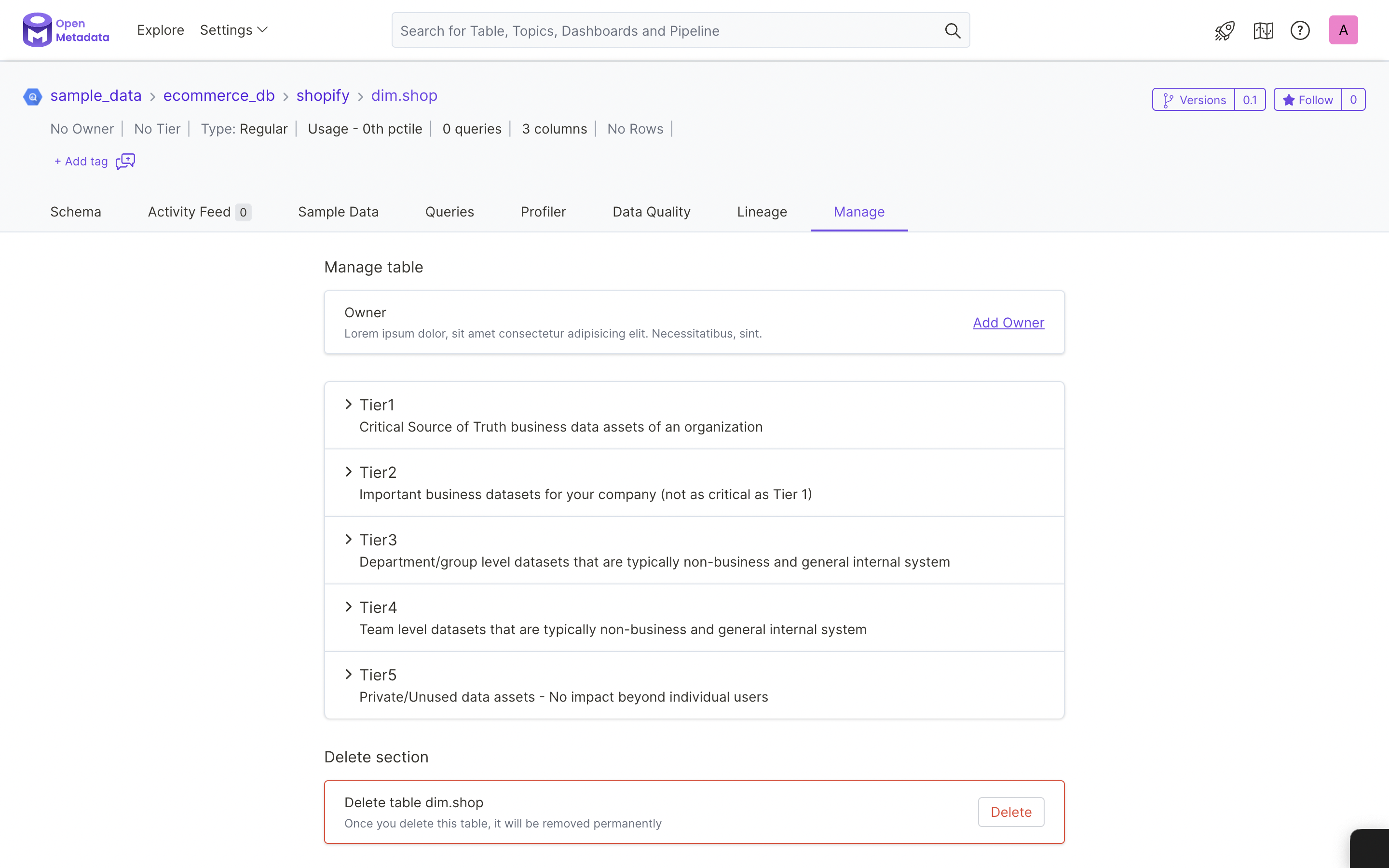Open the user profile avatar A
The width and height of the screenshot is (1389, 868).
pos(1343,30)
